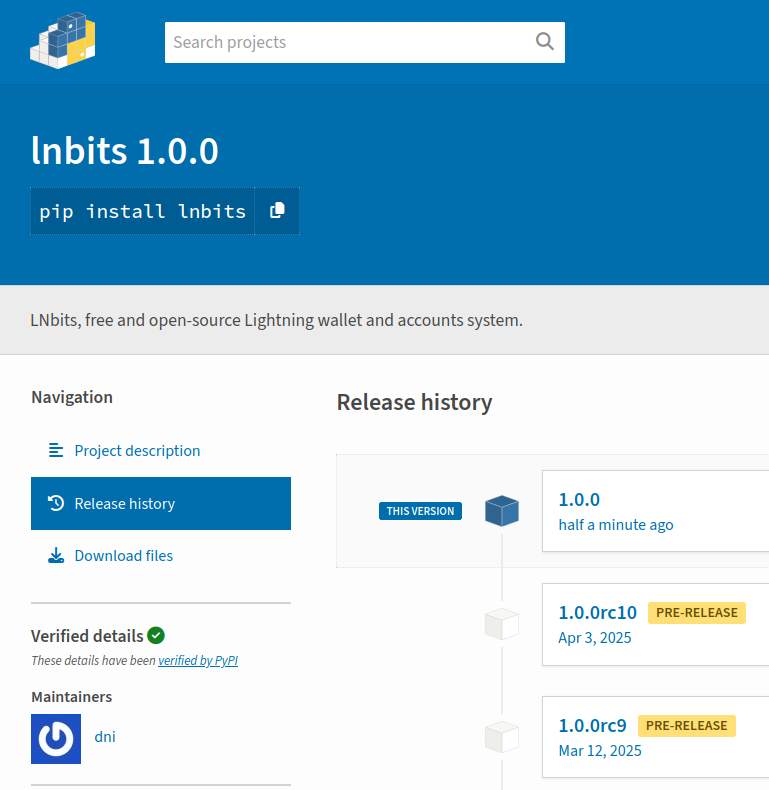769x790 pixels.
Task: Click the "Mar 12, 2025" date
Action: click(600, 751)
